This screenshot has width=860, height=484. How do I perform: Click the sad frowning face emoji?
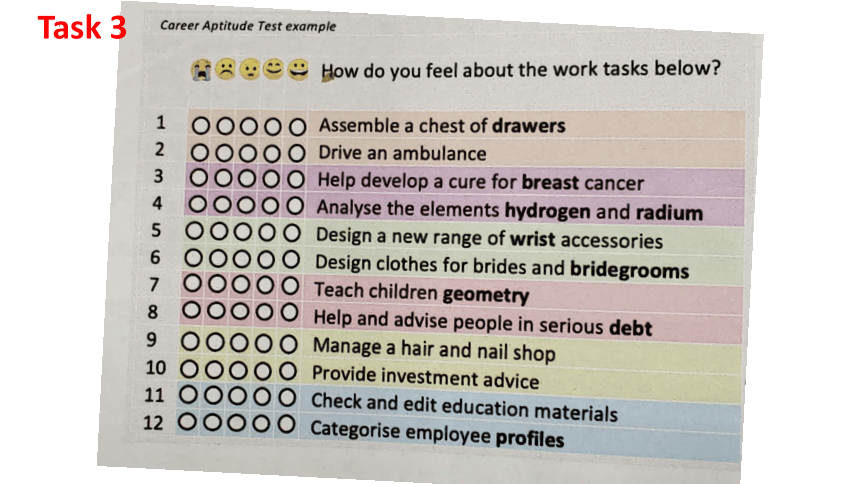pyautogui.click(x=225, y=70)
